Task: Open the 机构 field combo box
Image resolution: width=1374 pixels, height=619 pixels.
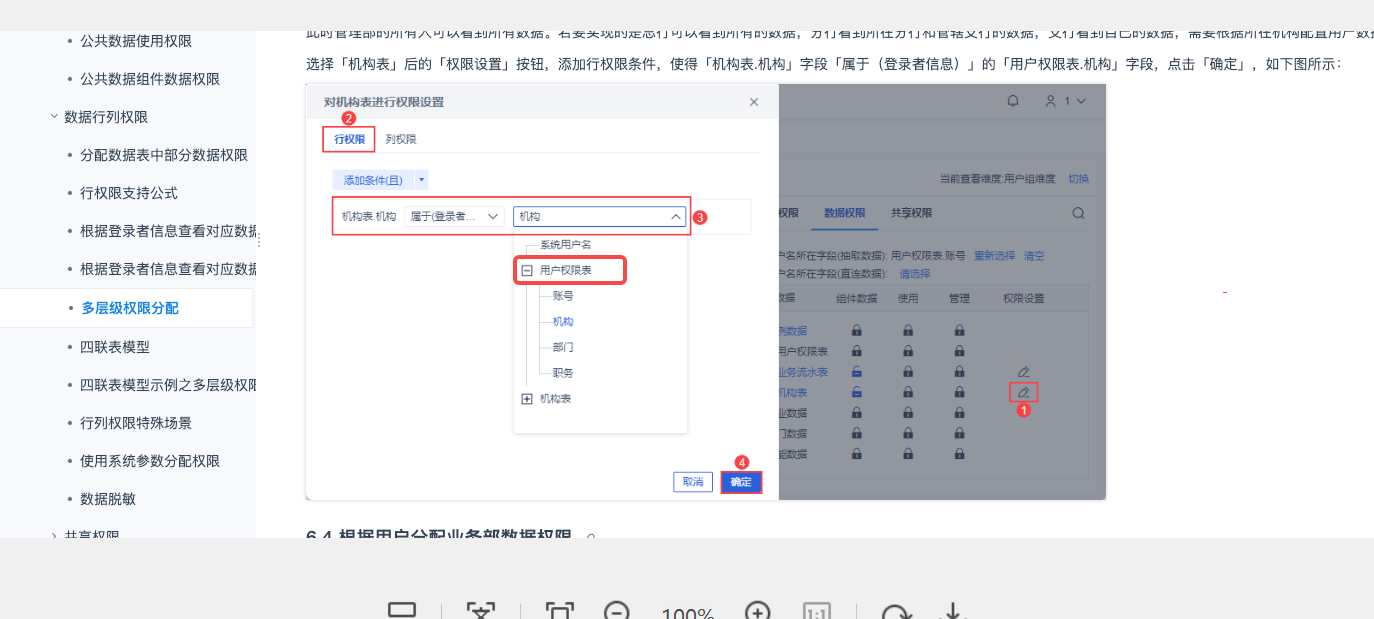Action: 600,216
